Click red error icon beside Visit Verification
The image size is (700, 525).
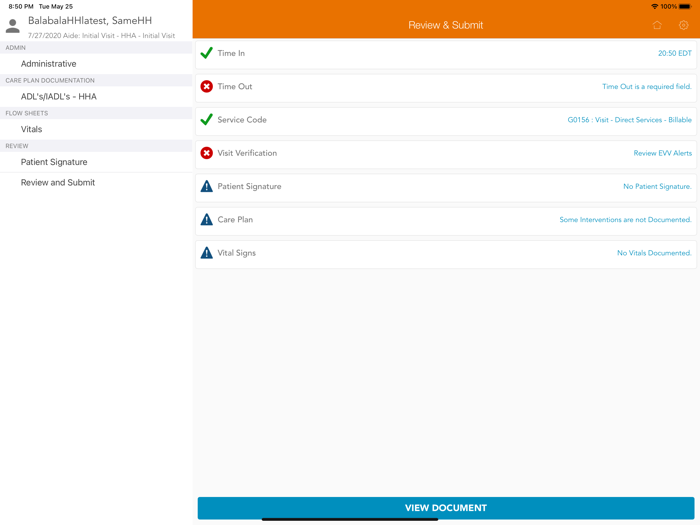(x=206, y=153)
